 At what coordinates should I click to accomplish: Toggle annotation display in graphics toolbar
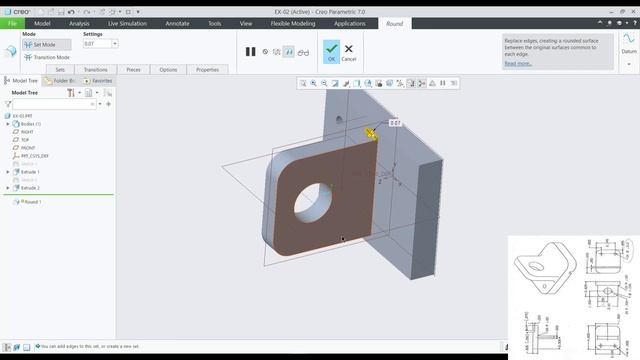click(x=411, y=83)
